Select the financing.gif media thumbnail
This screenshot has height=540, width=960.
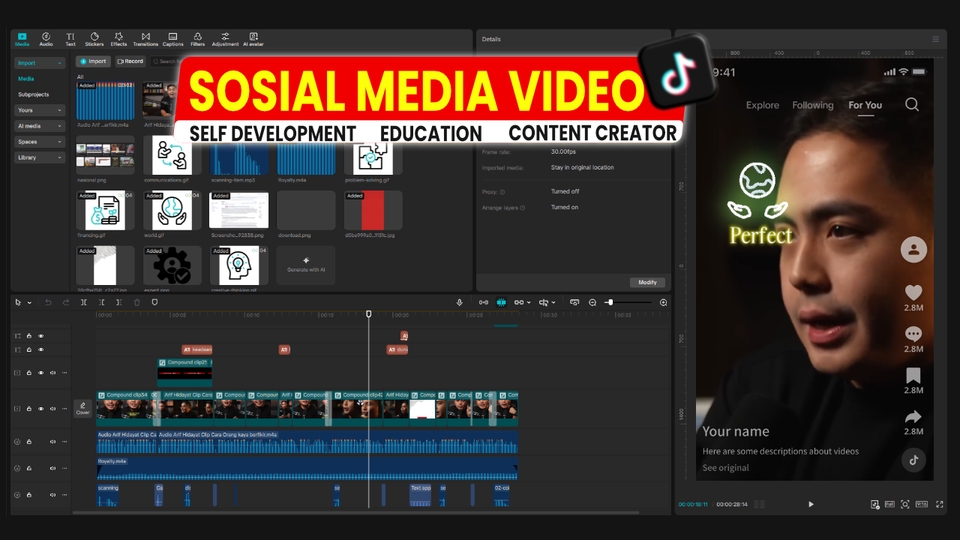105,211
